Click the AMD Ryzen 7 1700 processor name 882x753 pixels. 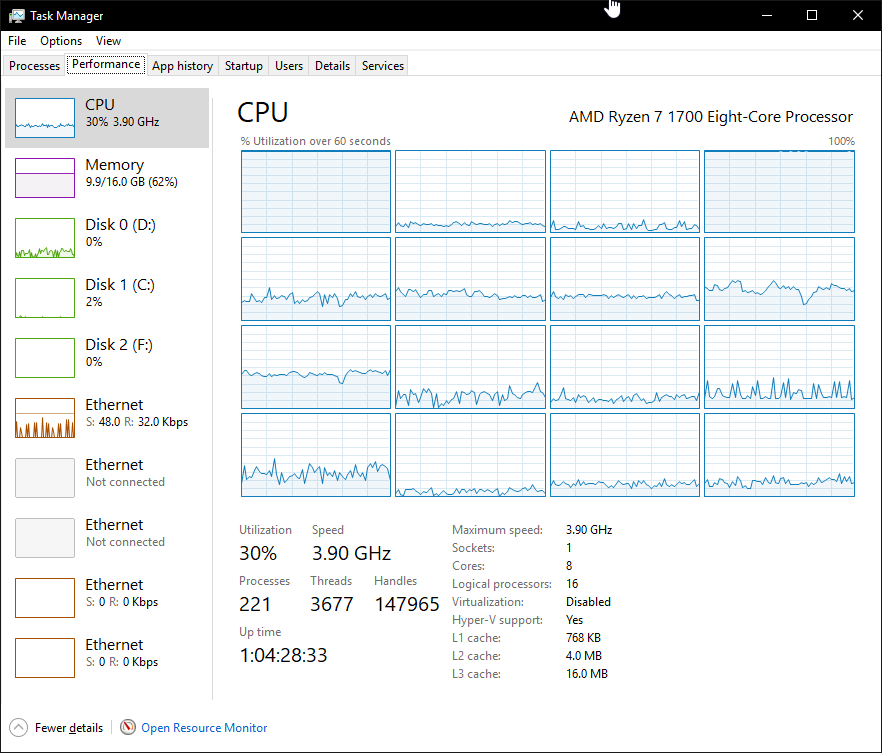[710, 116]
